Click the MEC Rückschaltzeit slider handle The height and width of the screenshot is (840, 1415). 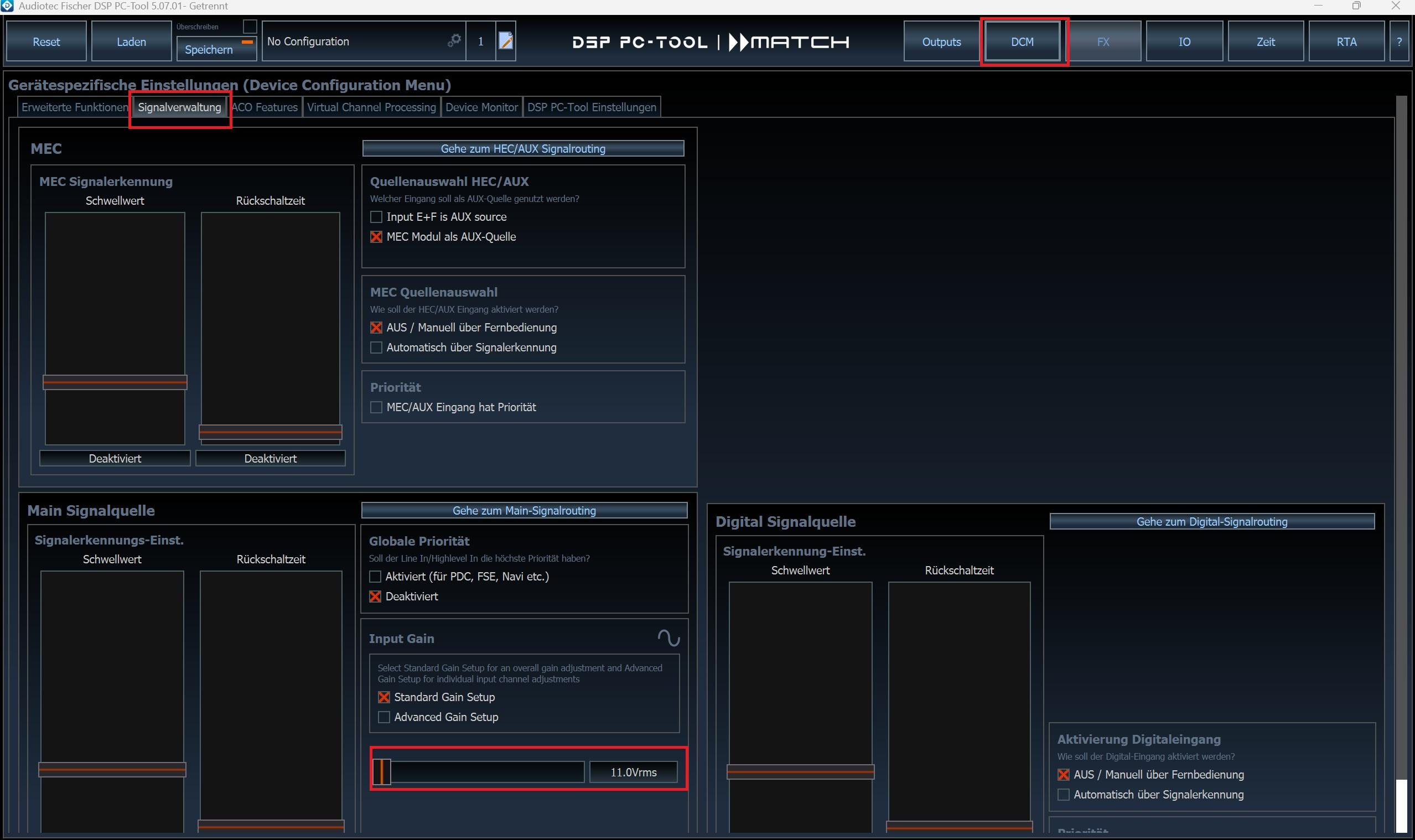pyautogui.click(x=271, y=432)
